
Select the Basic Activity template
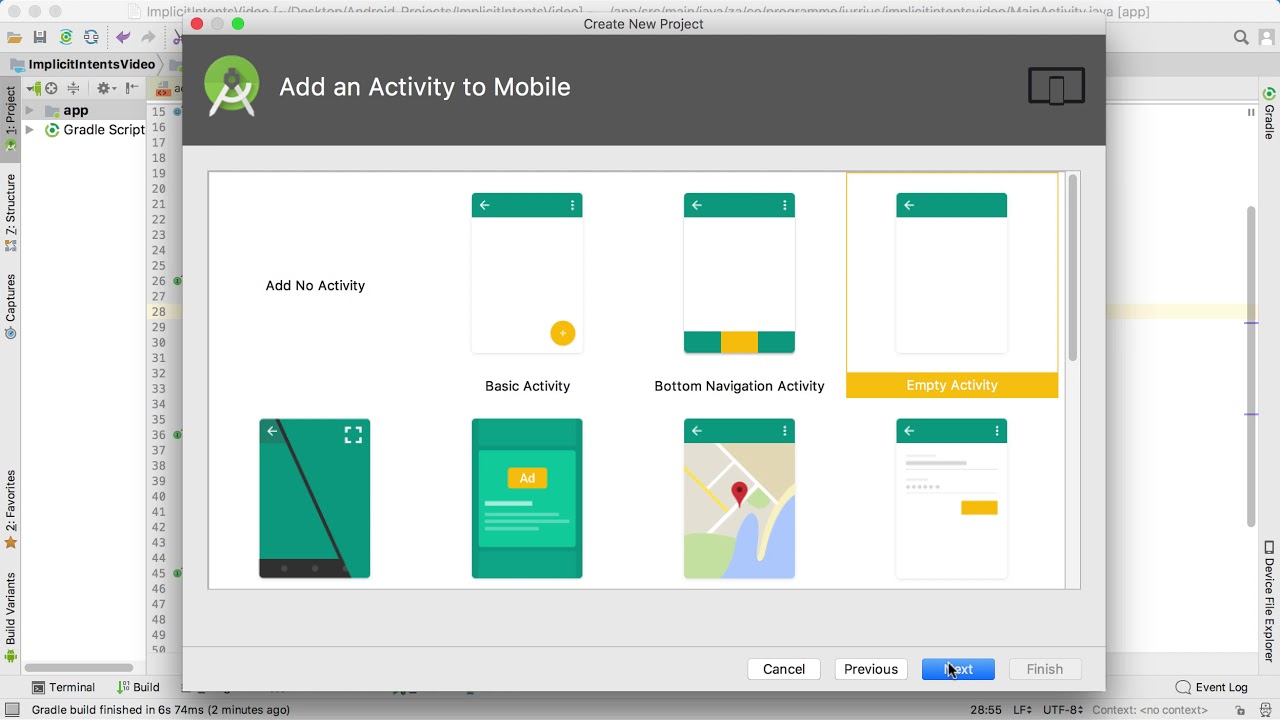tap(527, 285)
